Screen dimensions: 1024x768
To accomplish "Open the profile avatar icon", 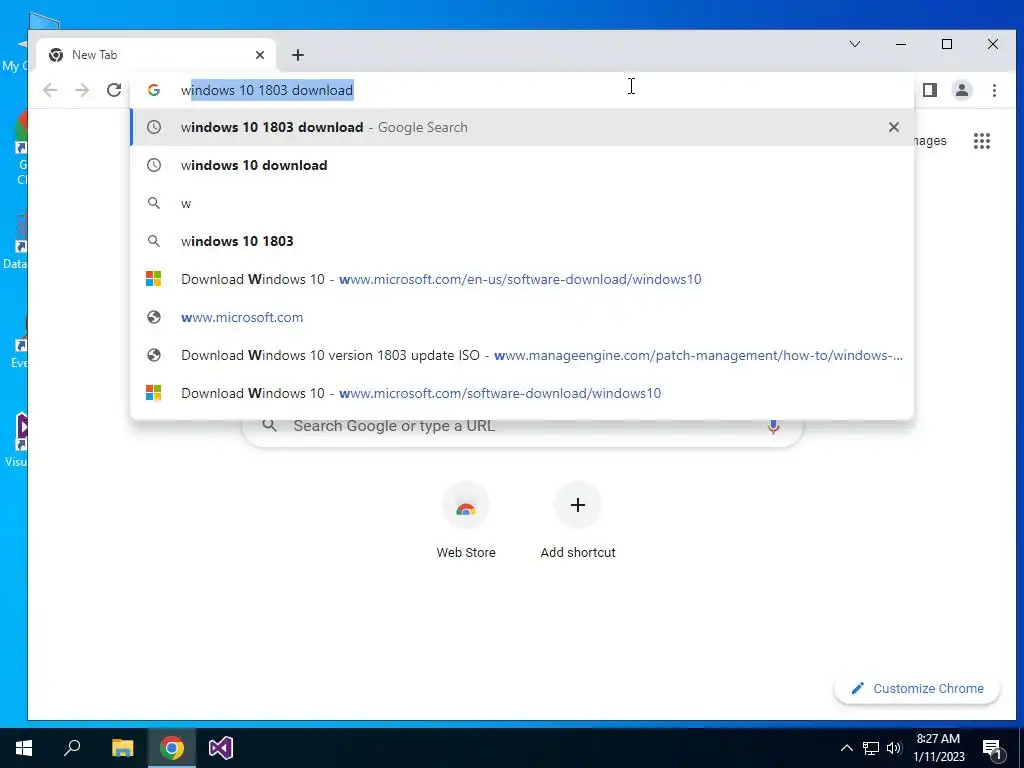I will point(962,90).
